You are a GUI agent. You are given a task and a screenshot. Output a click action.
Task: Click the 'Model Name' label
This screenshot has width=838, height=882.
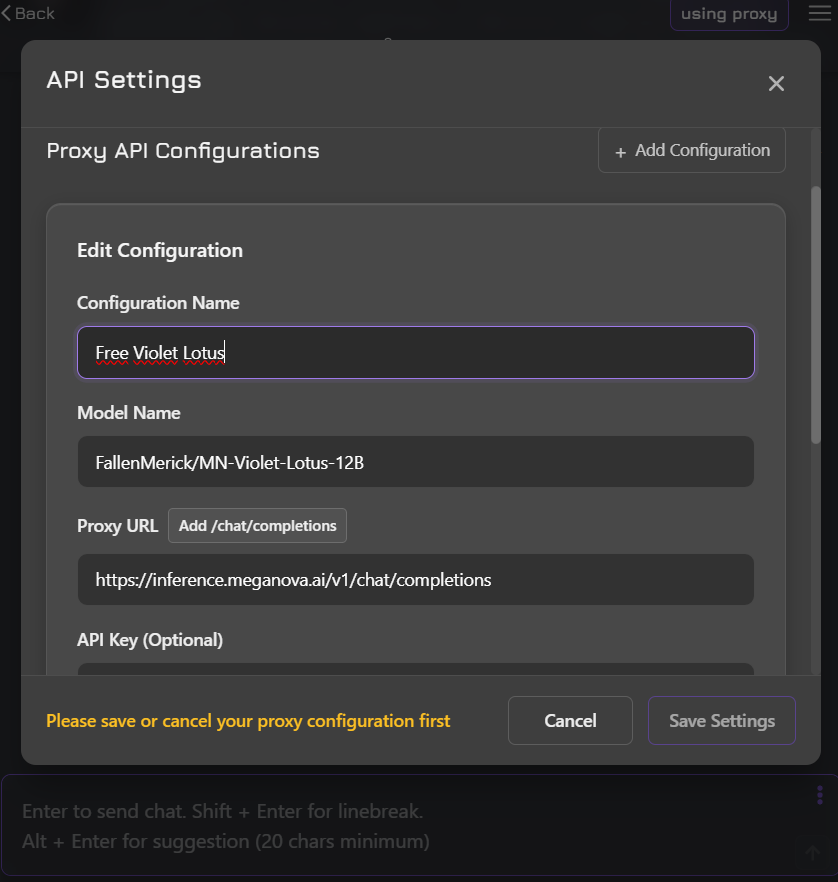(129, 413)
